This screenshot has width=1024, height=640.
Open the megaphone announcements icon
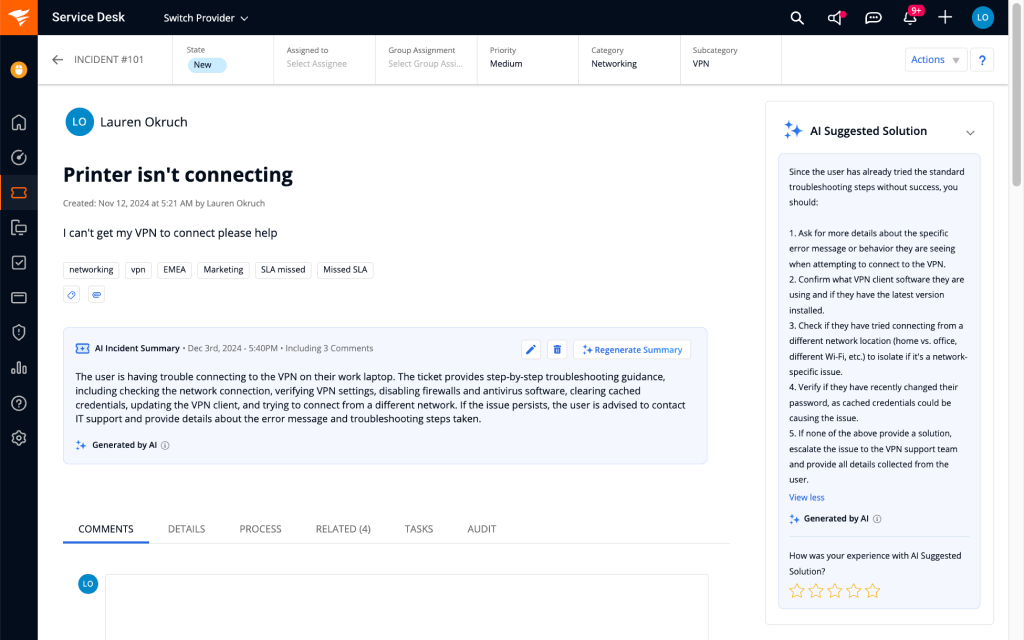tap(835, 17)
